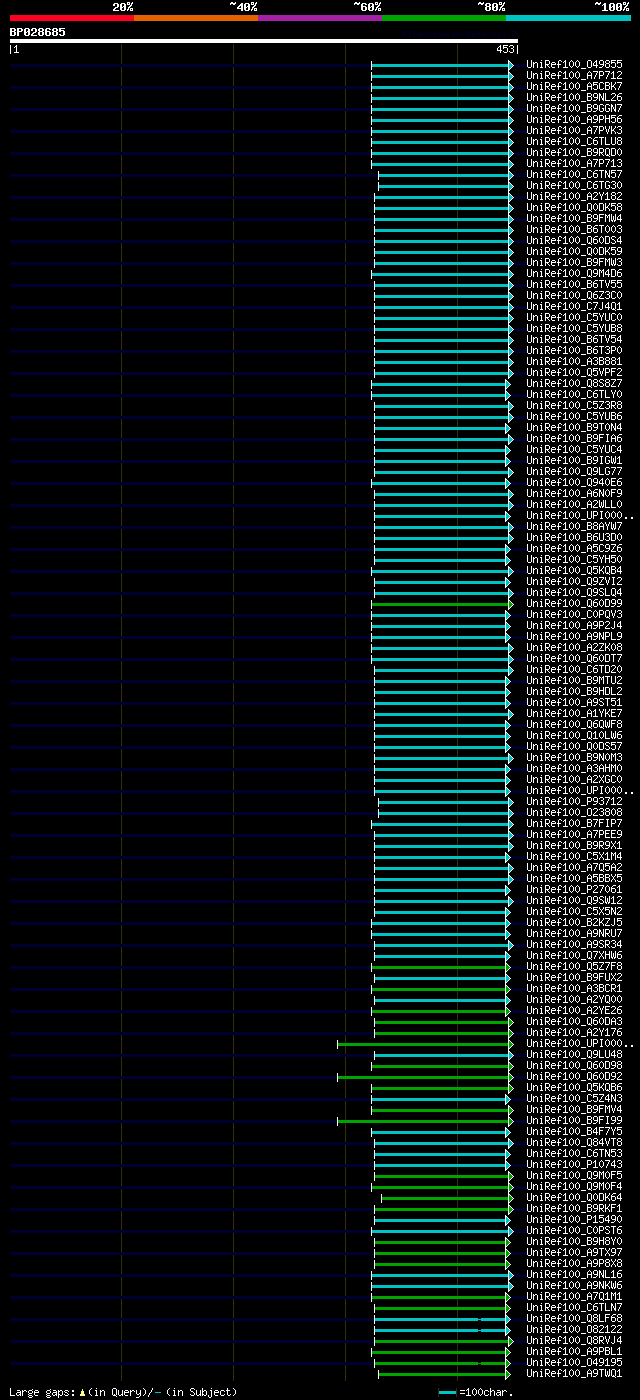Viewport: 640px width, 1400px height.
Task: Click the UniRef100_B7FIP7 label
Action: pos(574,823)
